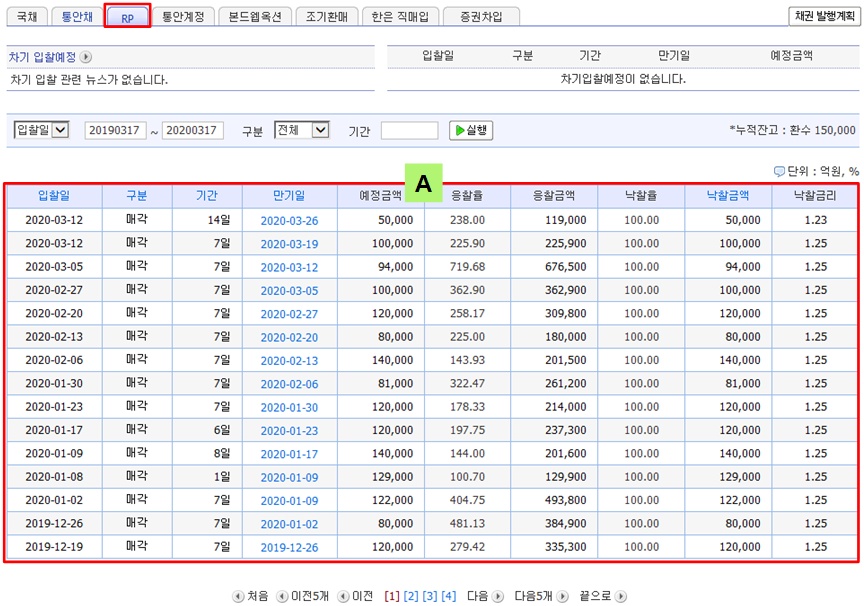
Task: Sort table by 입찰일 column header
Action: click(x=54, y=195)
